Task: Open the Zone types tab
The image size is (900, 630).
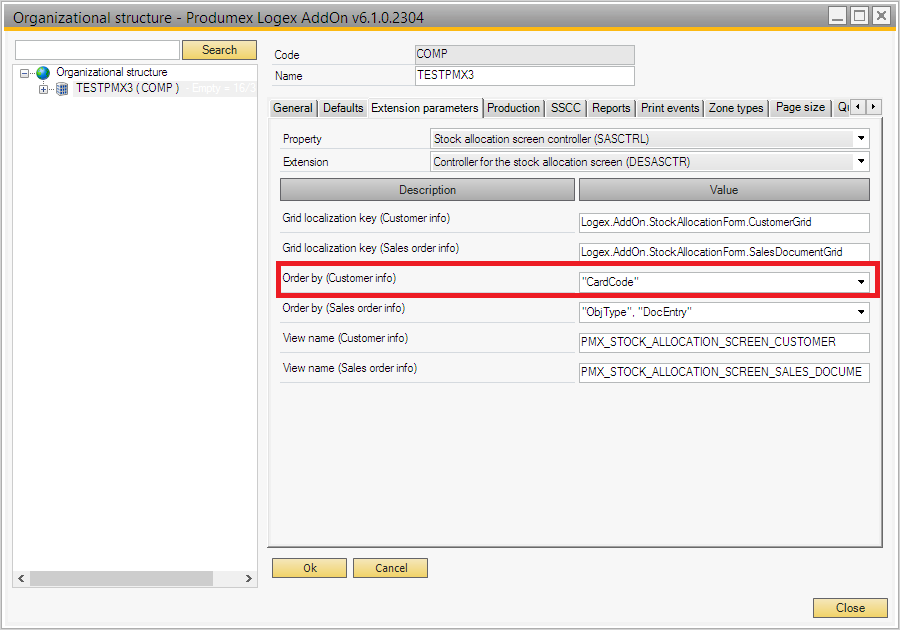Action: click(736, 108)
